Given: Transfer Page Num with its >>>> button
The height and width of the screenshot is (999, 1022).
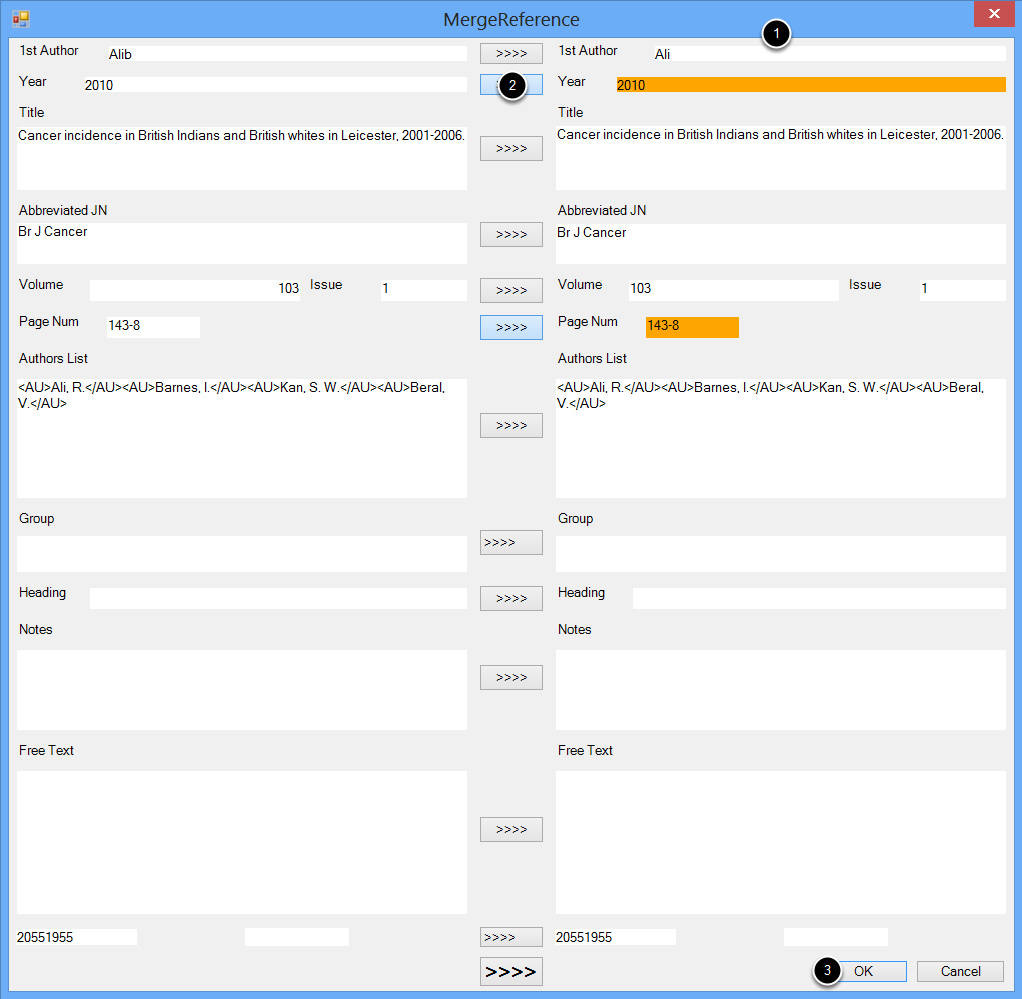Looking at the screenshot, I should (x=511, y=327).
